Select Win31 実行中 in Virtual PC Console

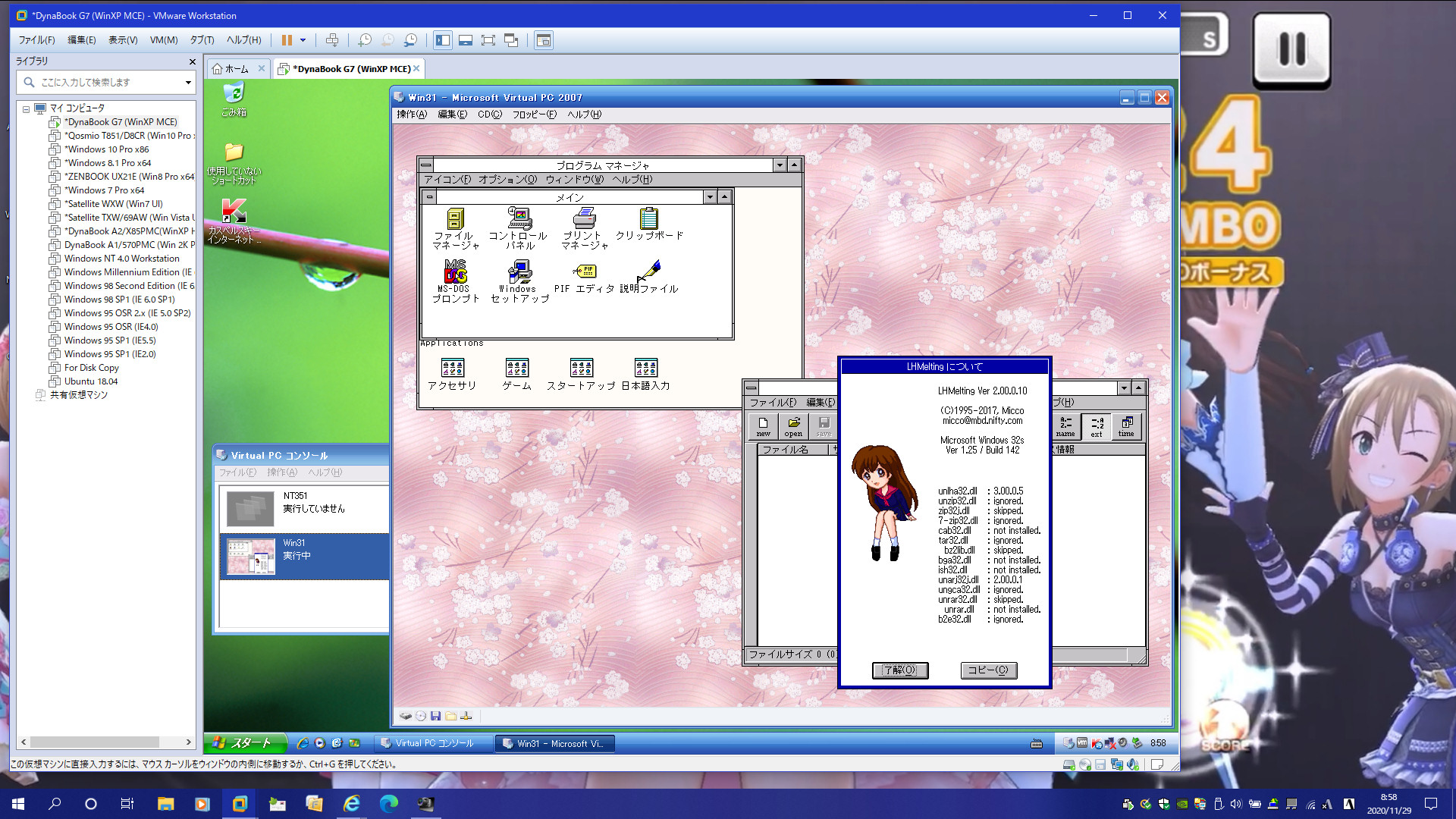point(304,557)
